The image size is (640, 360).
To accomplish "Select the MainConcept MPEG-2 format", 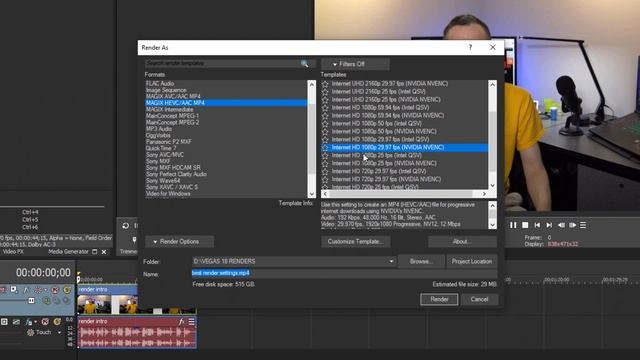I will pos(172,122).
